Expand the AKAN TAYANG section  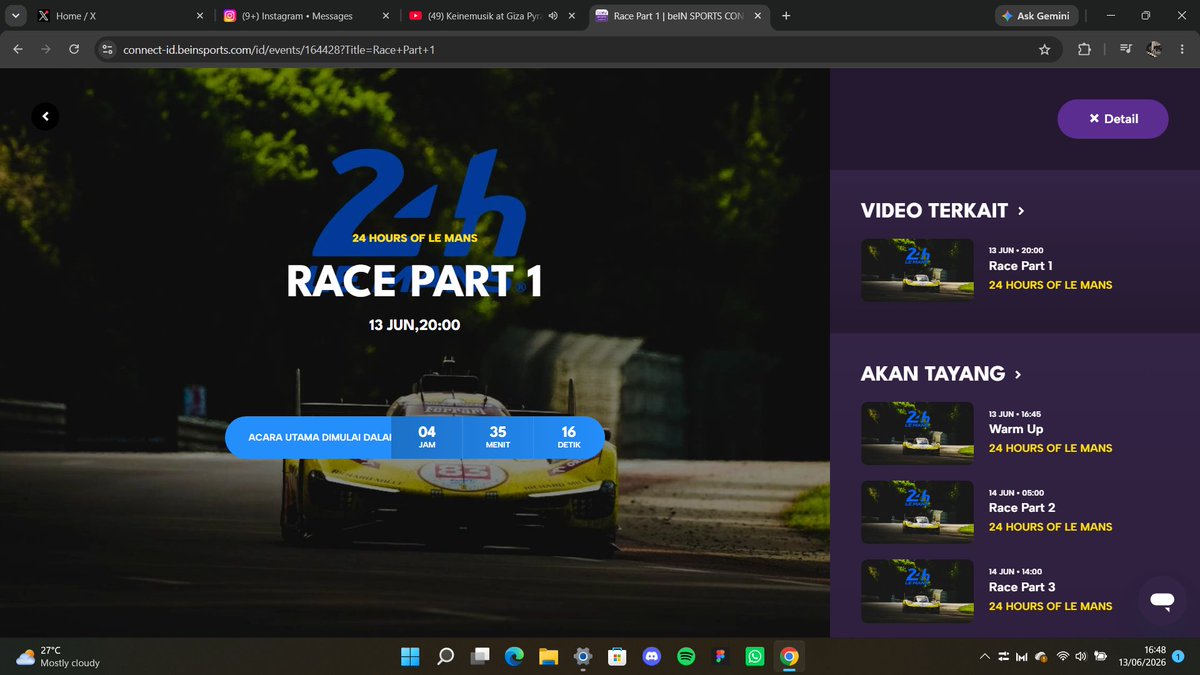tap(941, 374)
